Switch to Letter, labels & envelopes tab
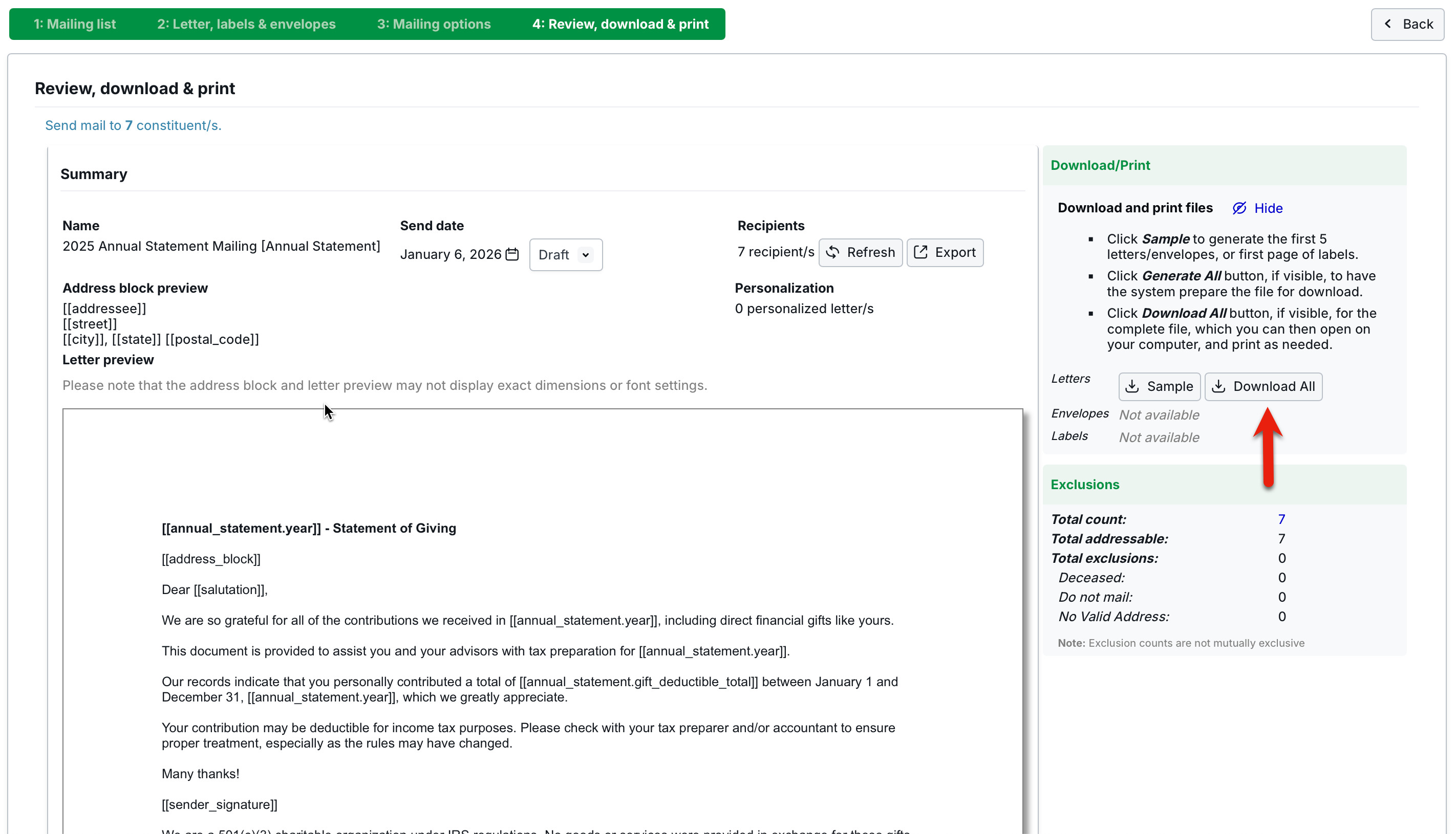The width and height of the screenshot is (1456, 834). [246, 24]
